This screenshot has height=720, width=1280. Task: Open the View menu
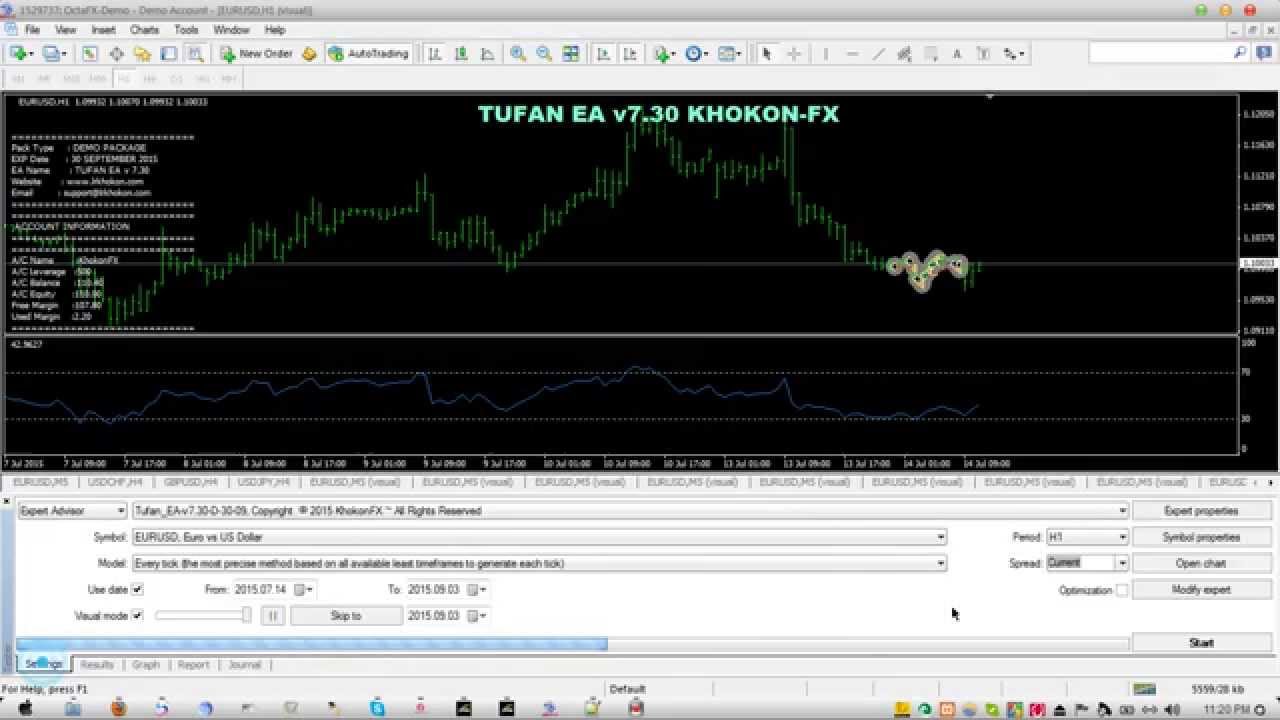point(65,30)
